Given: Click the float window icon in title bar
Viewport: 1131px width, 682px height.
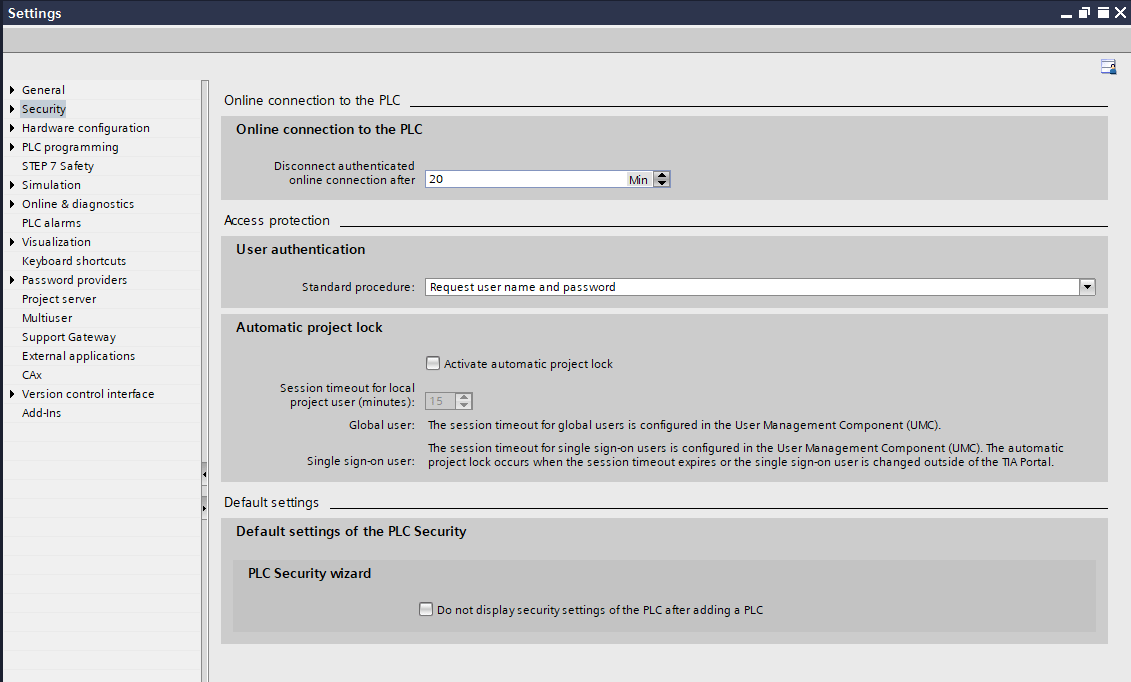Looking at the screenshot, I should (x=1084, y=13).
